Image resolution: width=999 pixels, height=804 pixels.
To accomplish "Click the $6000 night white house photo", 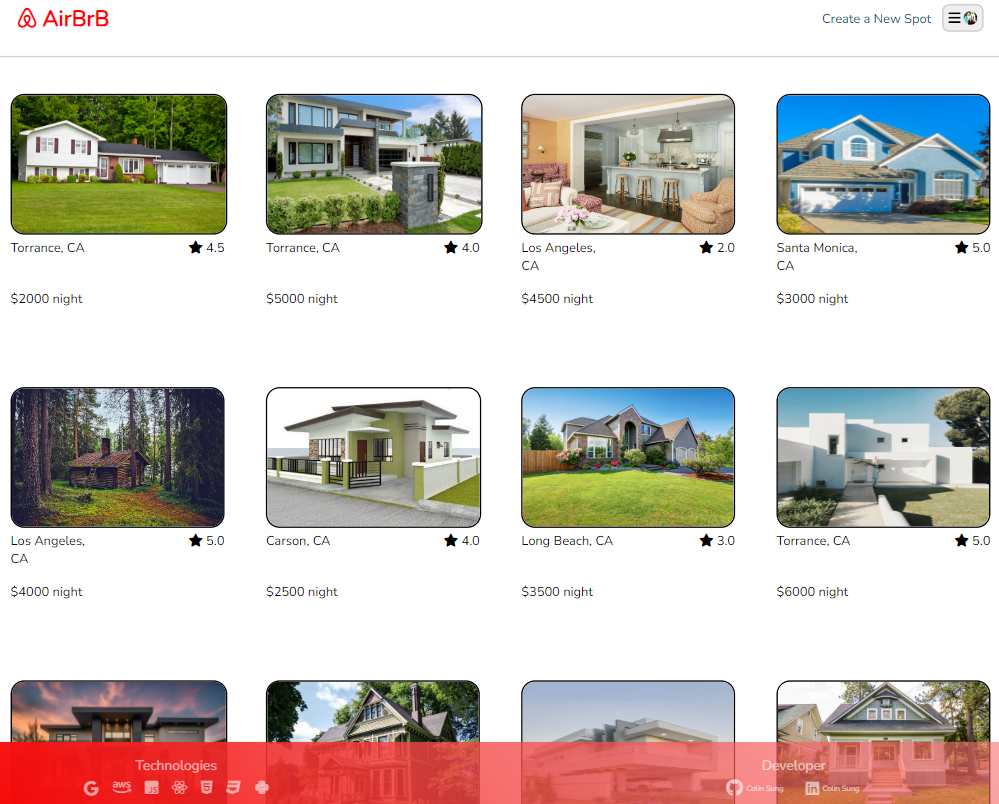I will point(883,457).
